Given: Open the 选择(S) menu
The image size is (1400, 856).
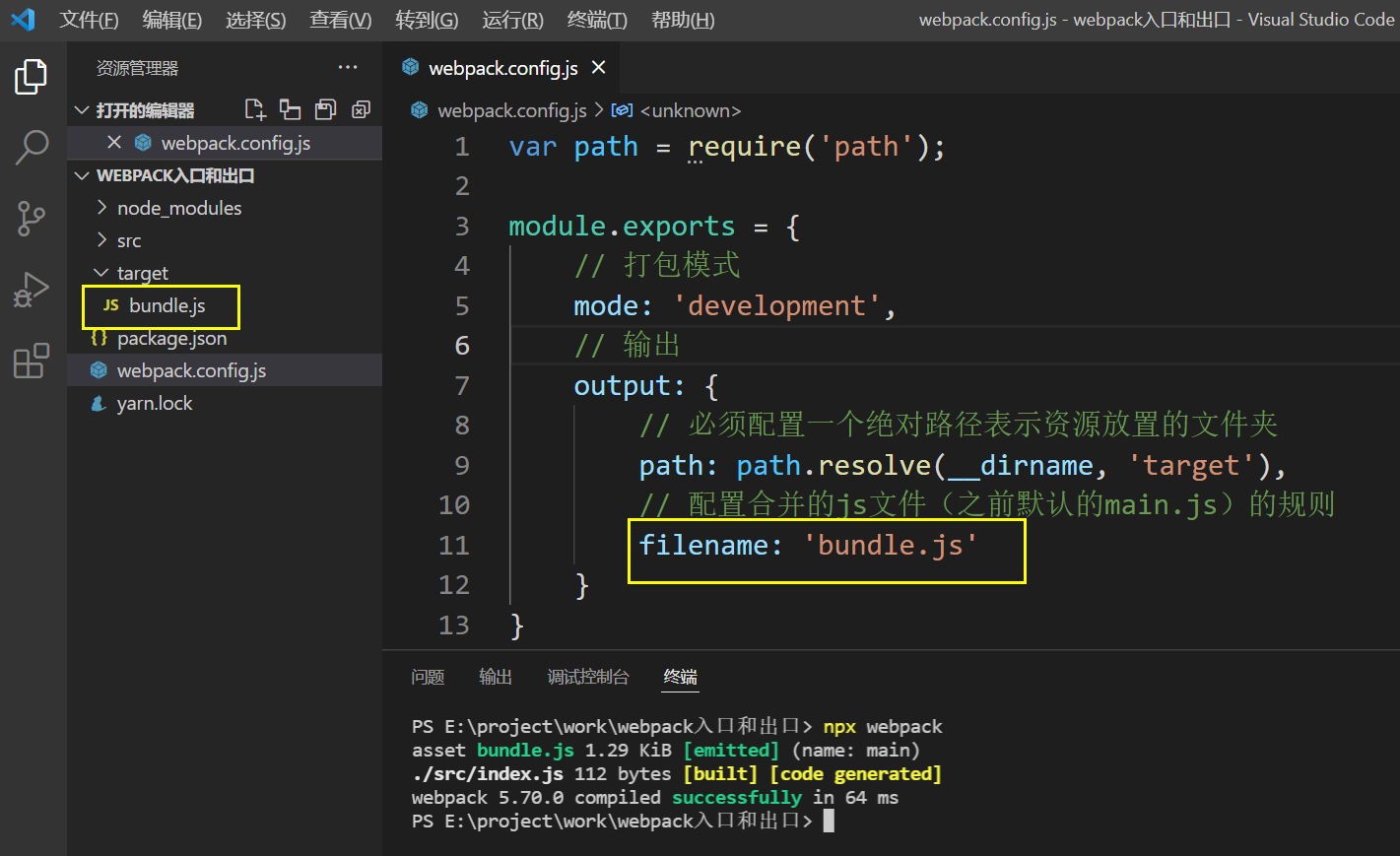Looking at the screenshot, I should click(x=256, y=20).
